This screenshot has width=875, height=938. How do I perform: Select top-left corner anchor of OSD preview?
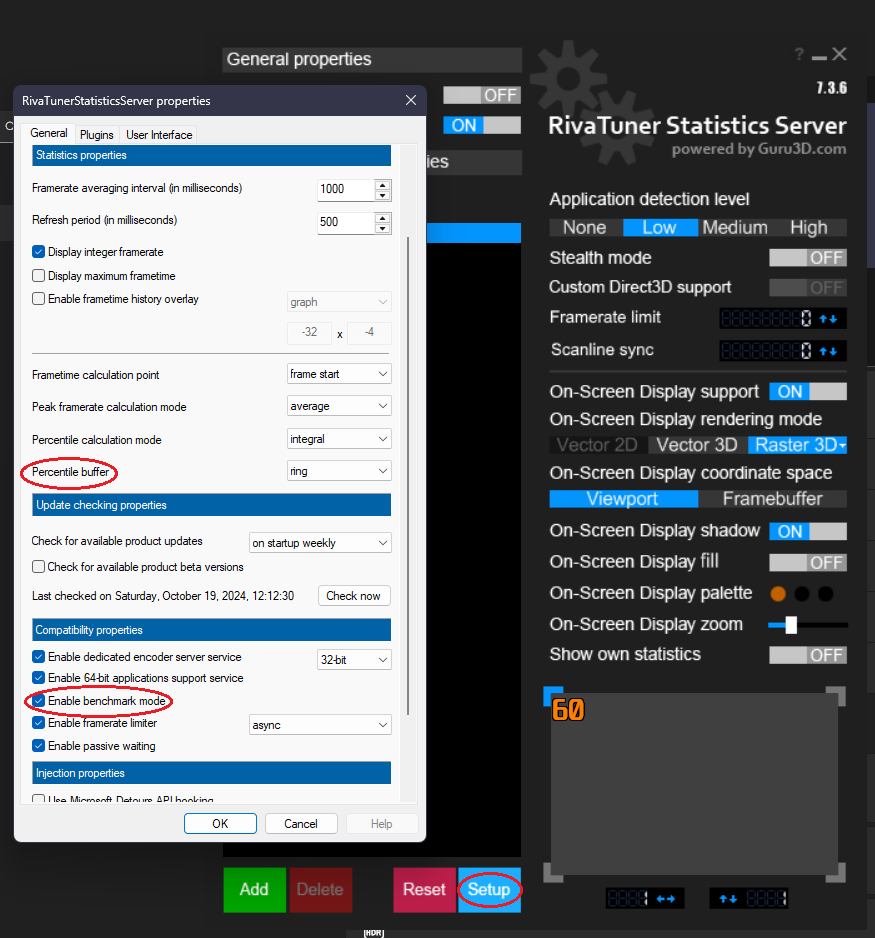tap(553, 696)
